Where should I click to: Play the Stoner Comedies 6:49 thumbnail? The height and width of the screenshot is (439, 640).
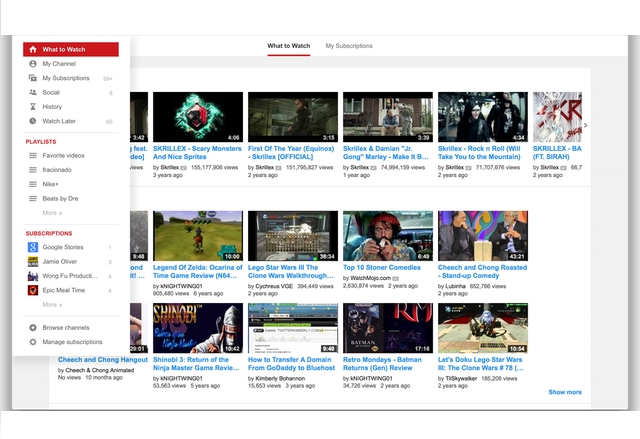pos(388,236)
